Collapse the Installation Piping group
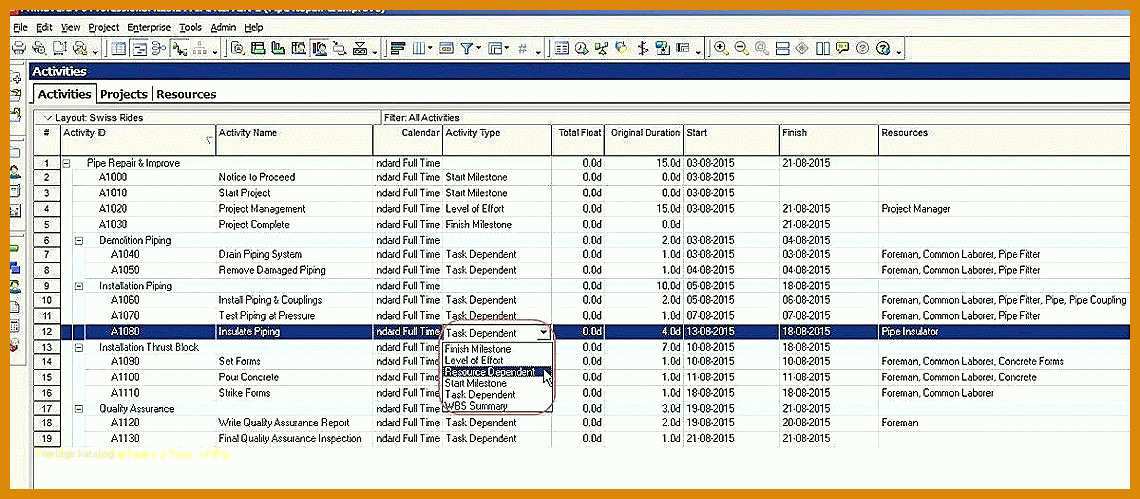 click(79, 286)
